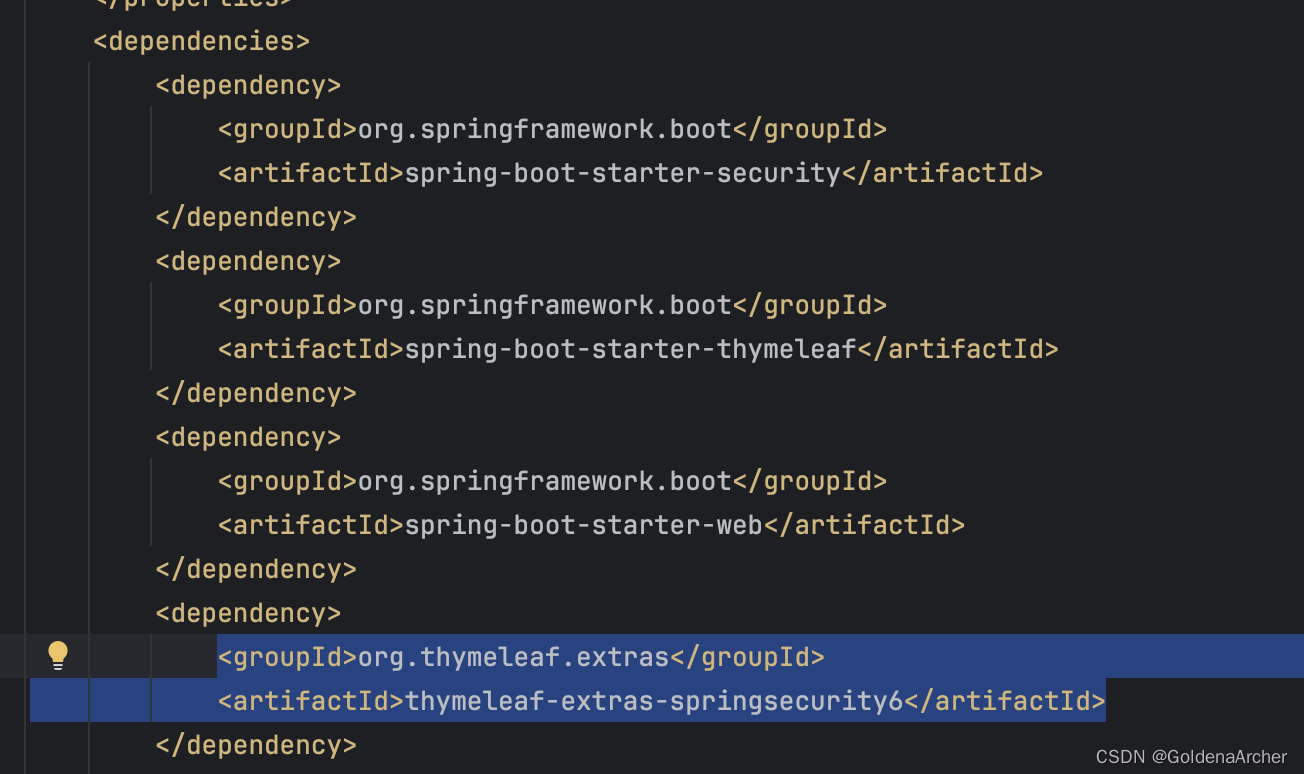Click the <dependency> tag above the web starter
Viewport: 1304px width, 774px height.
[248, 438]
